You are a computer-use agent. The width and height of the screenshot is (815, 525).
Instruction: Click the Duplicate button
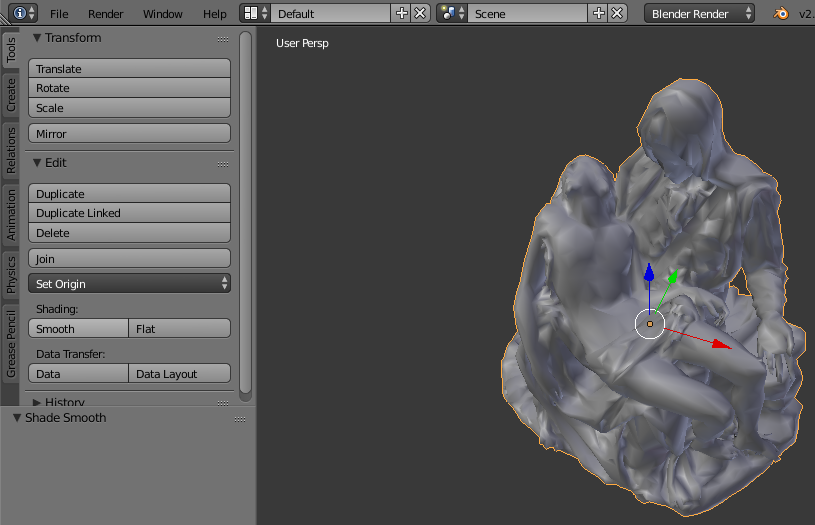click(129, 193)
